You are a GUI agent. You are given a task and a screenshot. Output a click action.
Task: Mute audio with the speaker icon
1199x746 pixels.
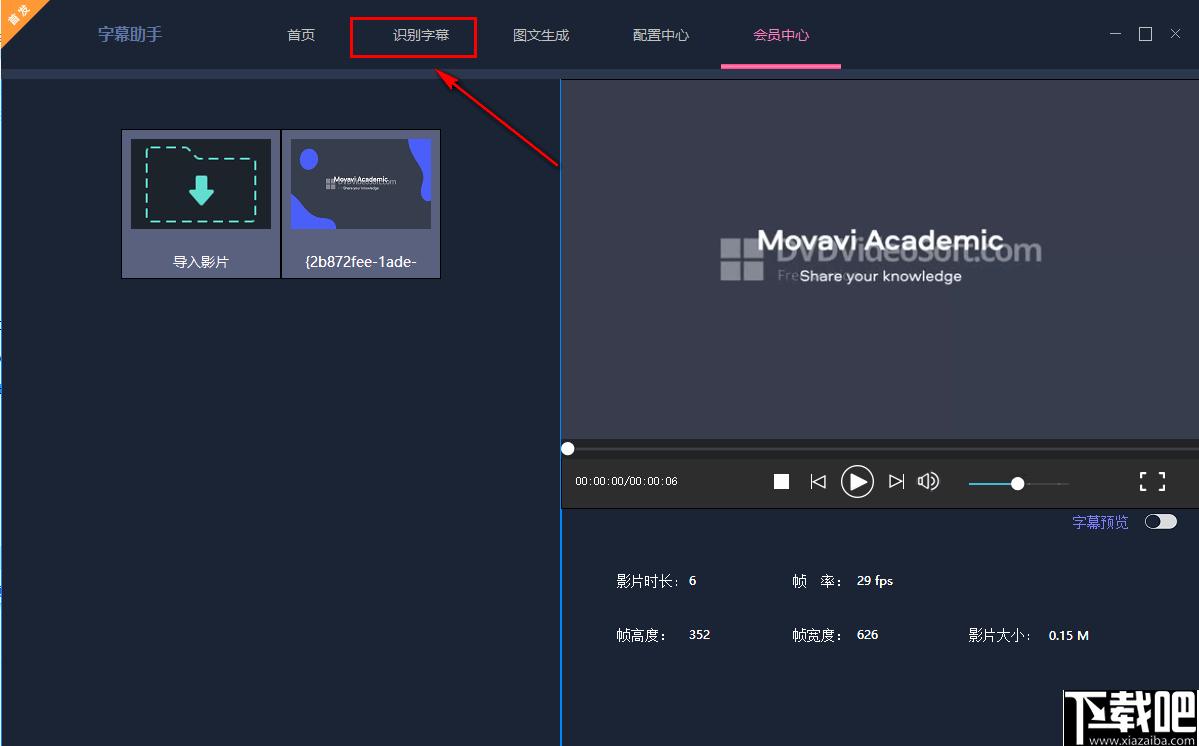pos(928,482)
